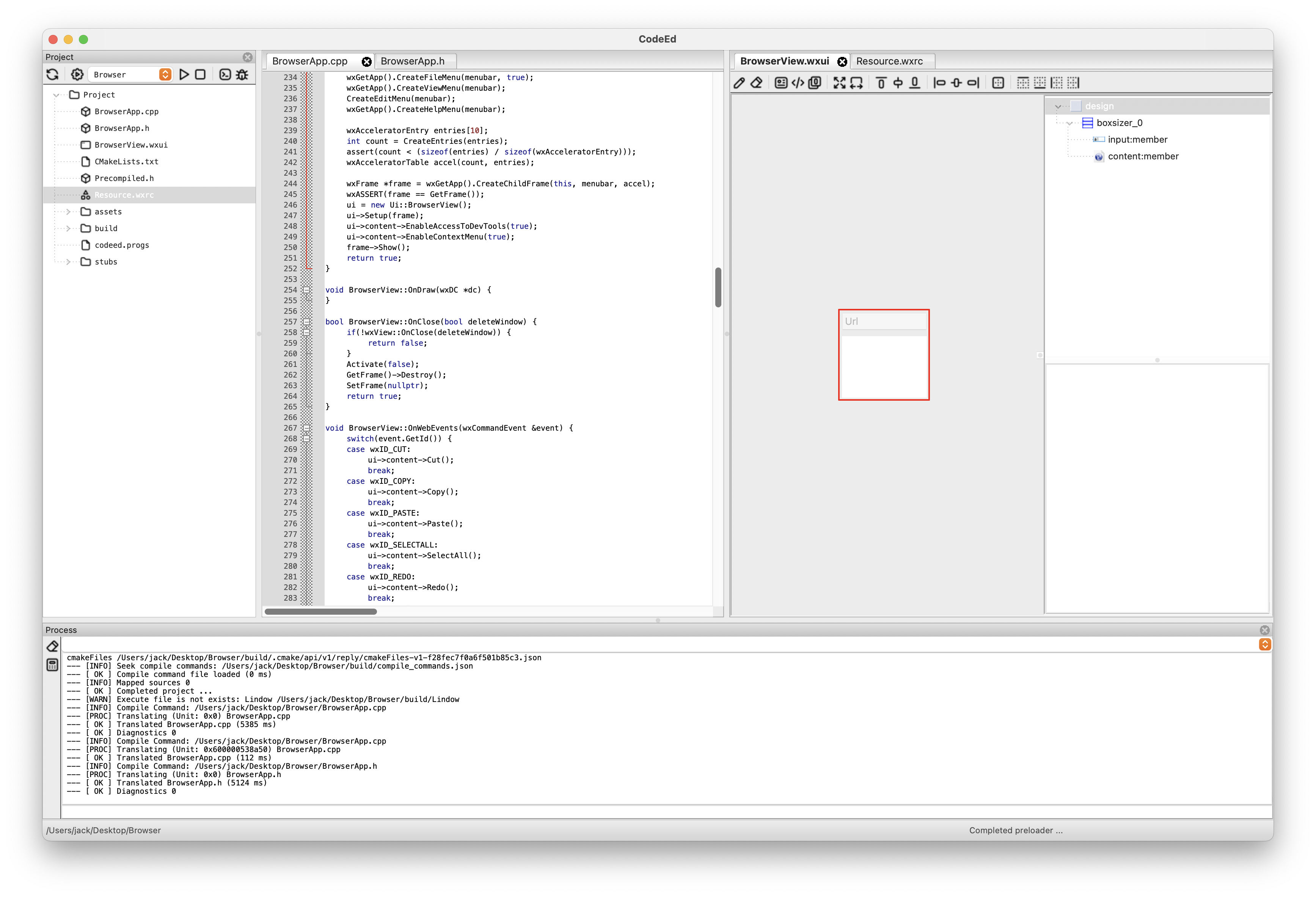This screenshot has width=1316, height=897.
Task: Select BrowserApp.cpp in project tree
Action: 126,112
